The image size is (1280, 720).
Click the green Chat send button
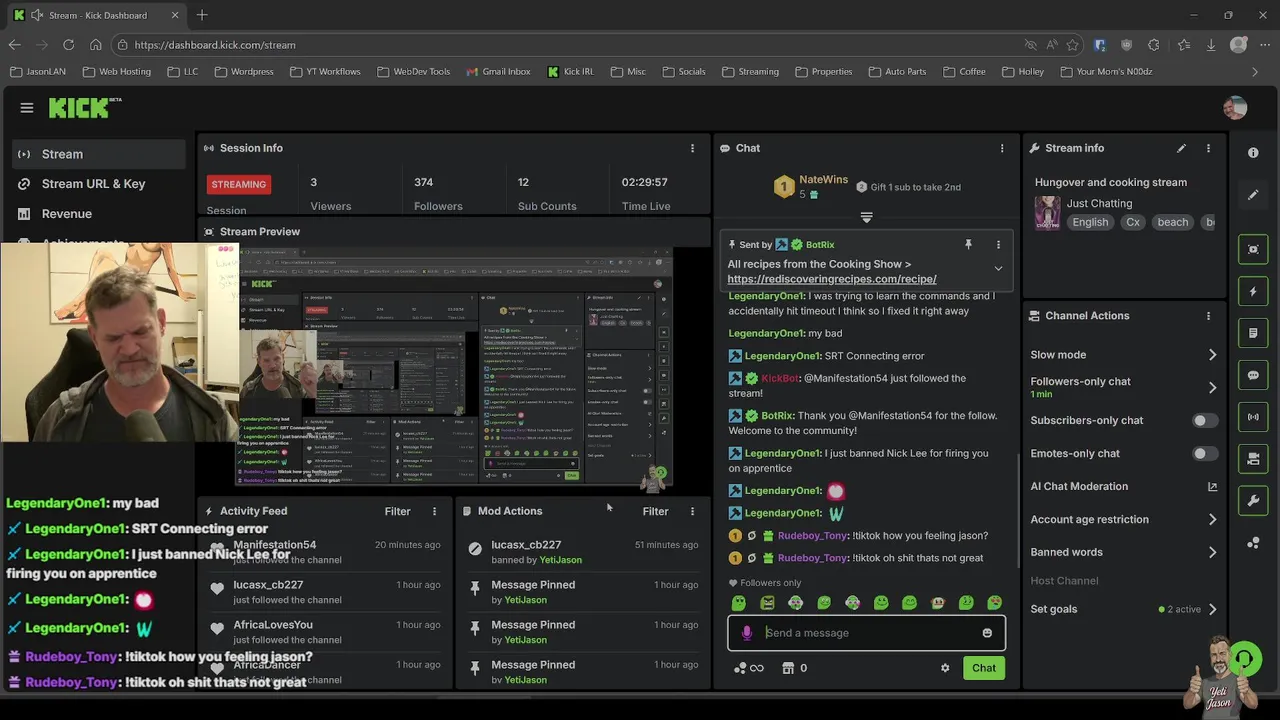coord(984,668)
